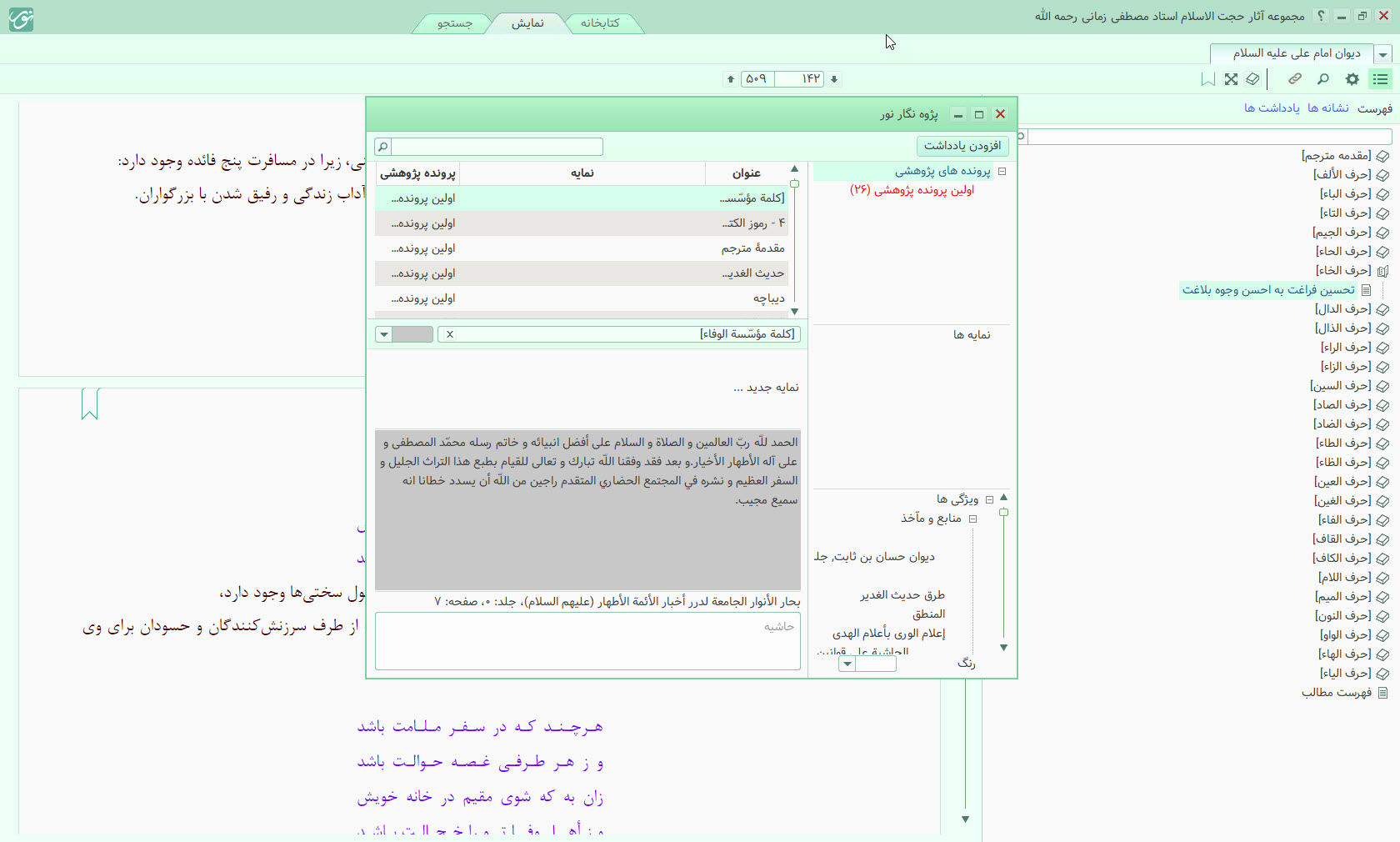Screen dimensions: 1400x842
Task: Click the gray color swatch next to index field
Action: tap(412, 334)
